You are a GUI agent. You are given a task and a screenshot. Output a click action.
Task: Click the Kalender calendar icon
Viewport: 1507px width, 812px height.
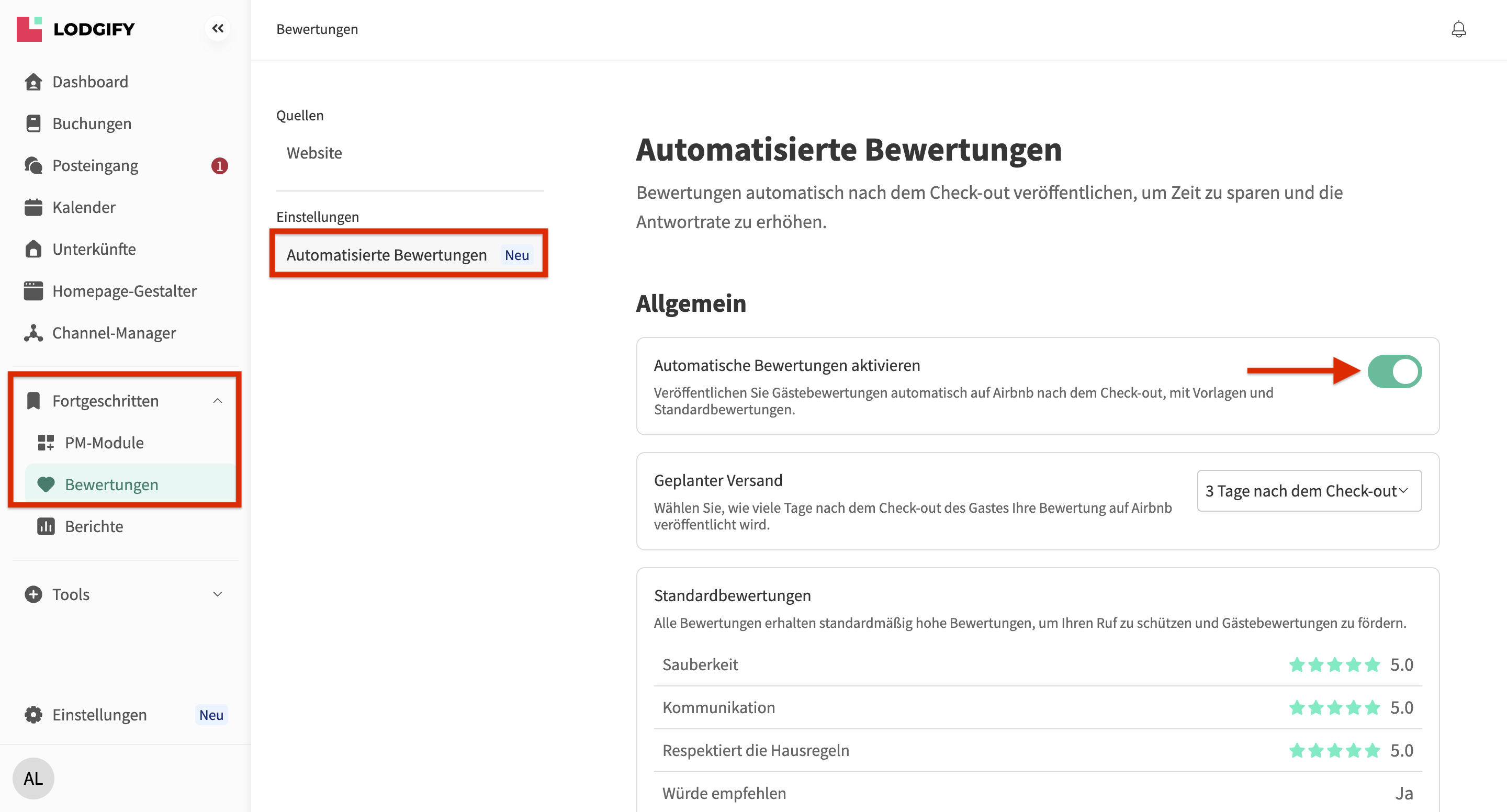33,207
